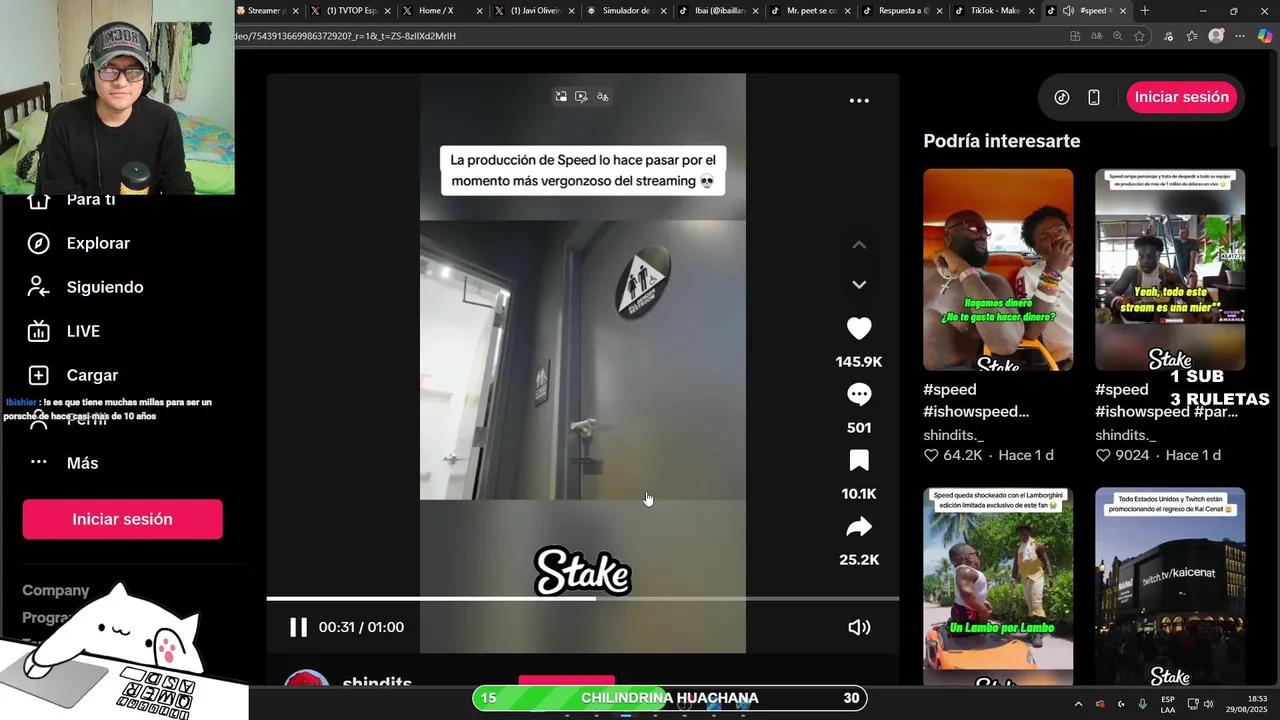Screen dimensions: 1280x720
Task: Click the translate icon in the address bar
Action: click(x=1097, y=36)
